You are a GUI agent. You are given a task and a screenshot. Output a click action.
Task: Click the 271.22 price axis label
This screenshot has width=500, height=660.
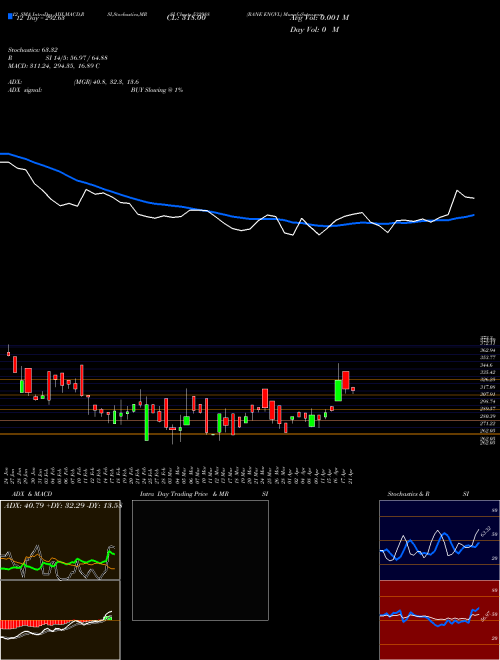(x=487, y=424)
